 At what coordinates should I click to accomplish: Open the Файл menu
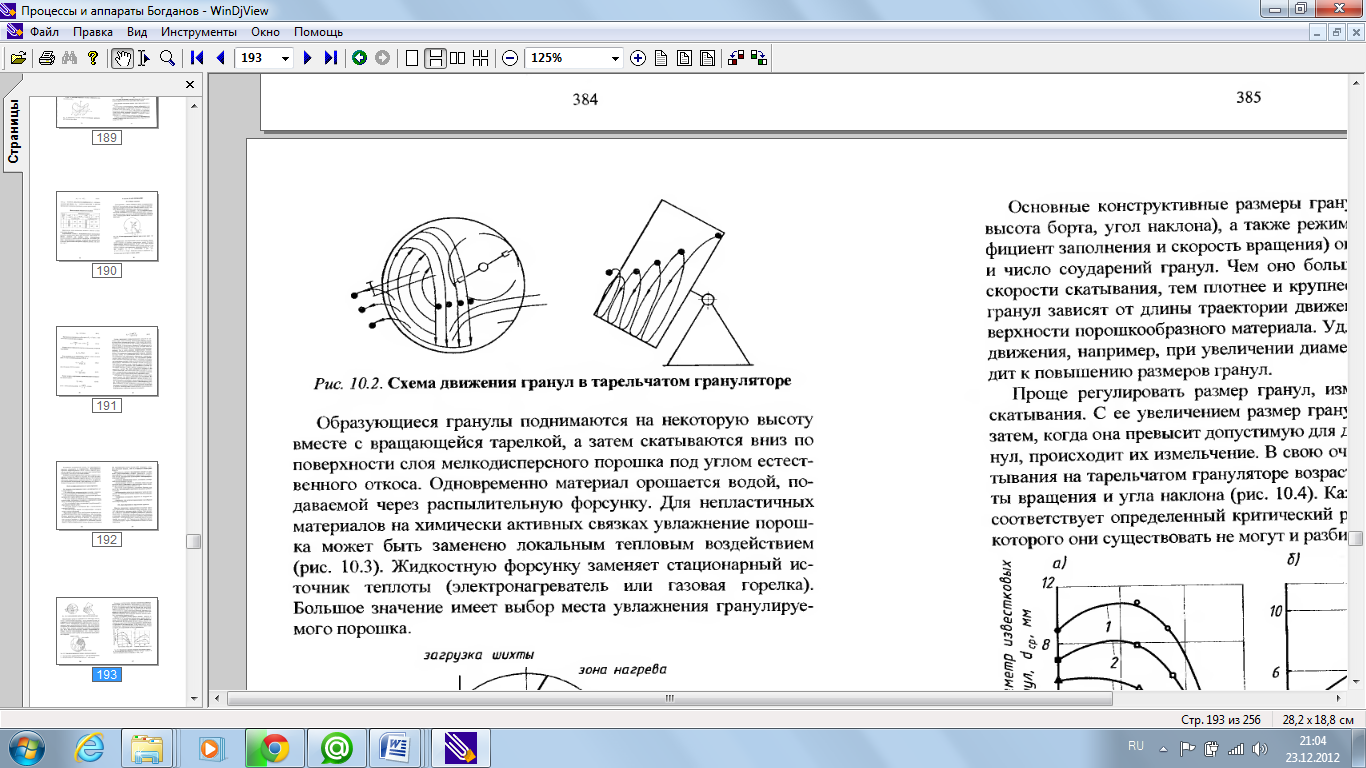[x=44, y=32]
